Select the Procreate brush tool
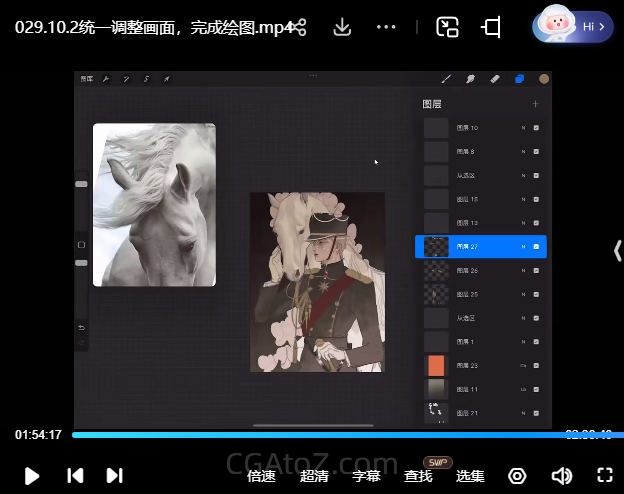The width and height of the screenshot is (624, 494). [x=446, y=79]
